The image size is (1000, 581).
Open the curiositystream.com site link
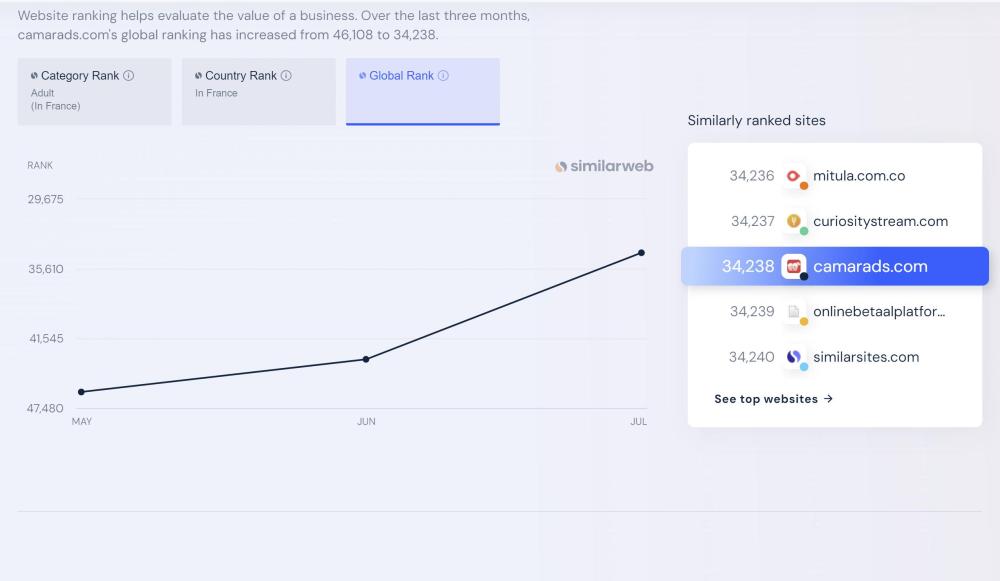tap(880, 221)
